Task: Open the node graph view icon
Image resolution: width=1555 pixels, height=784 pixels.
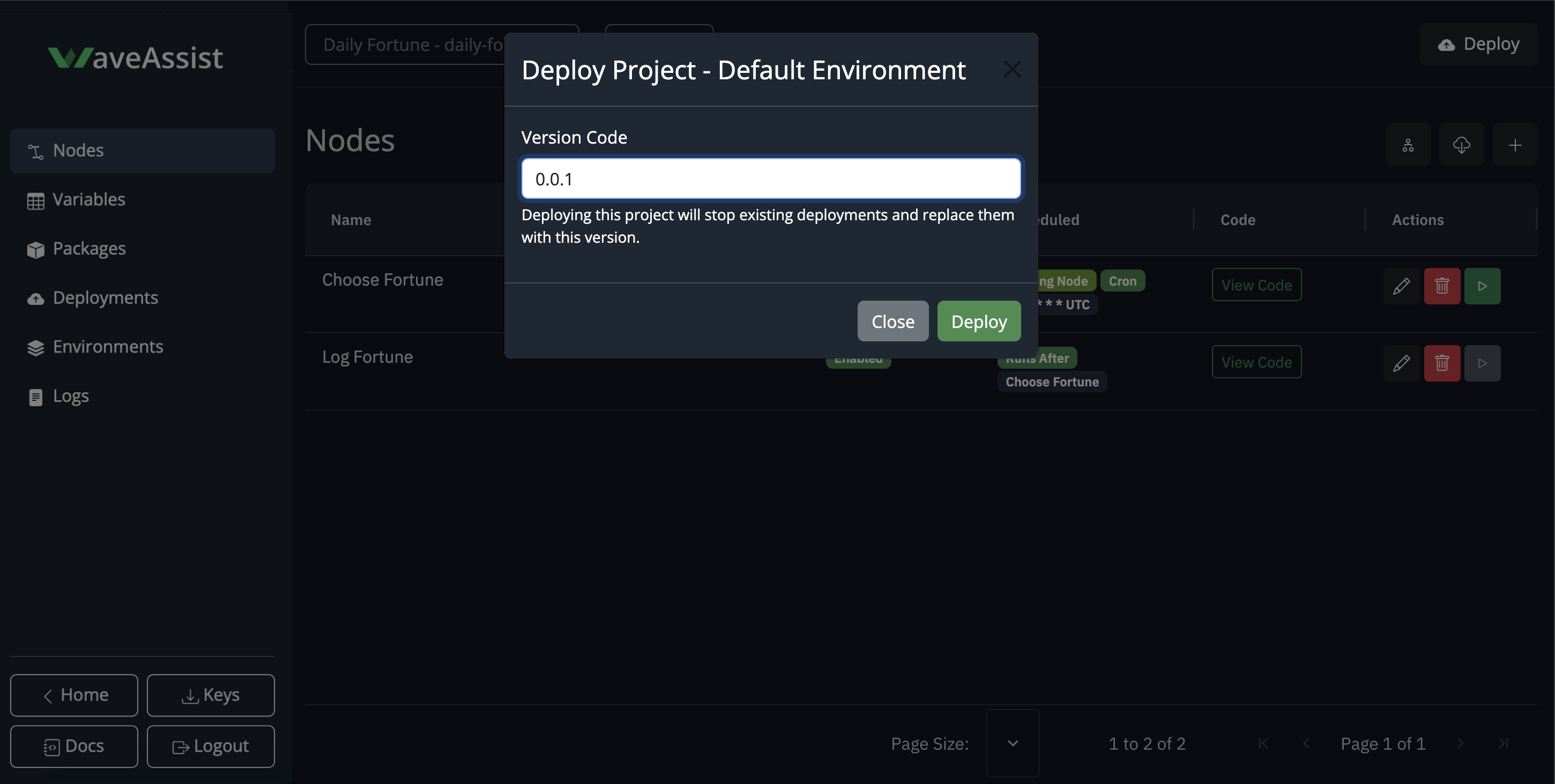Action: (x=1408, y=144)
